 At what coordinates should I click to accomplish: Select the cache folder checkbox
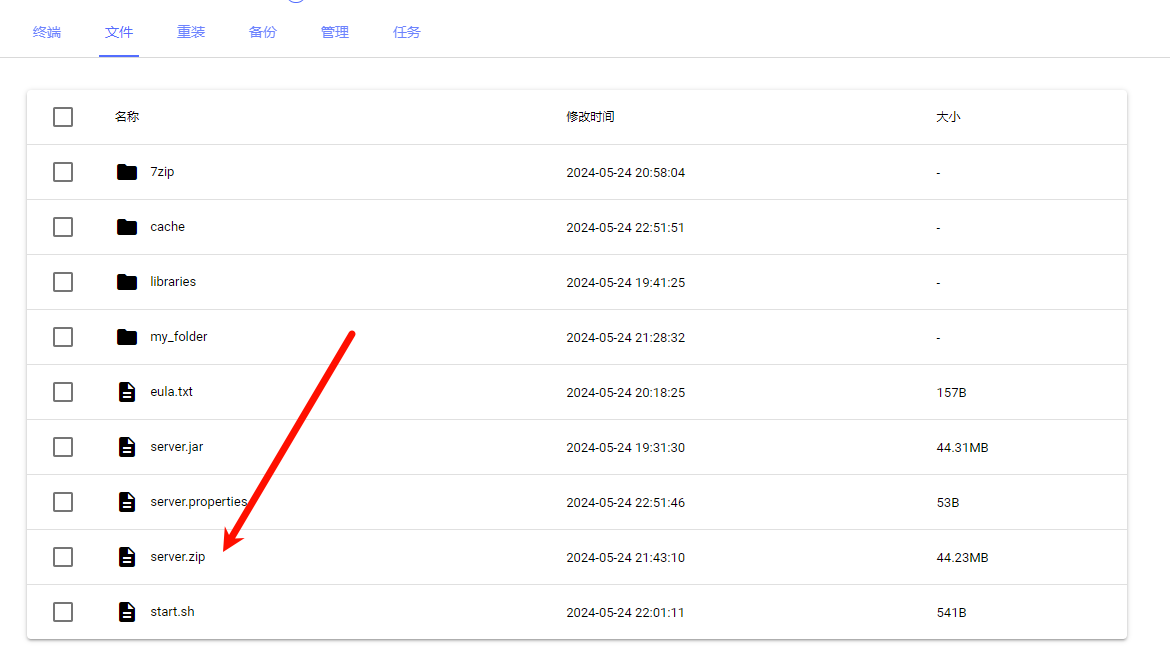(63, 227)
